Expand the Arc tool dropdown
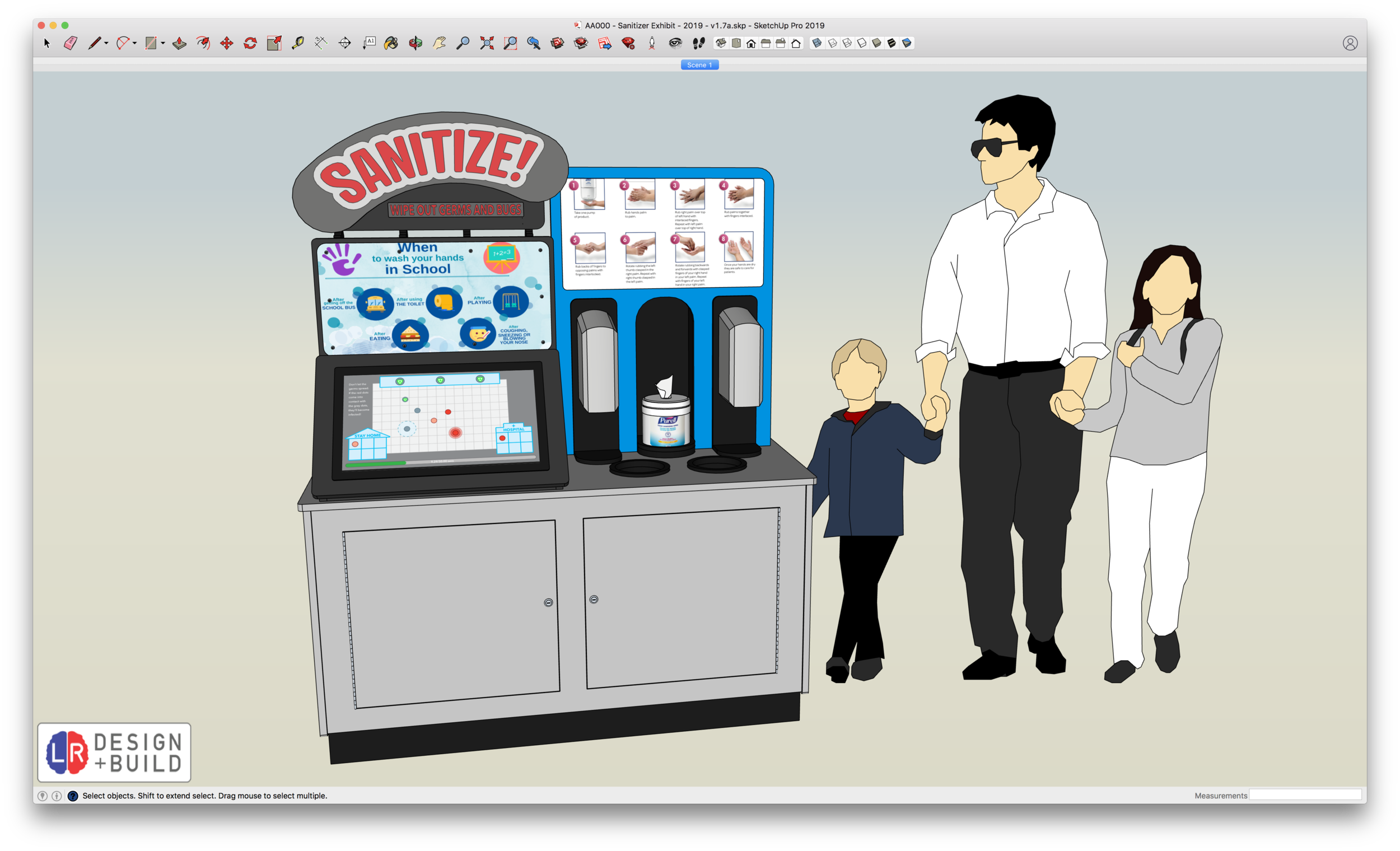Screen dimensions: 1400x851 point(133,43)
